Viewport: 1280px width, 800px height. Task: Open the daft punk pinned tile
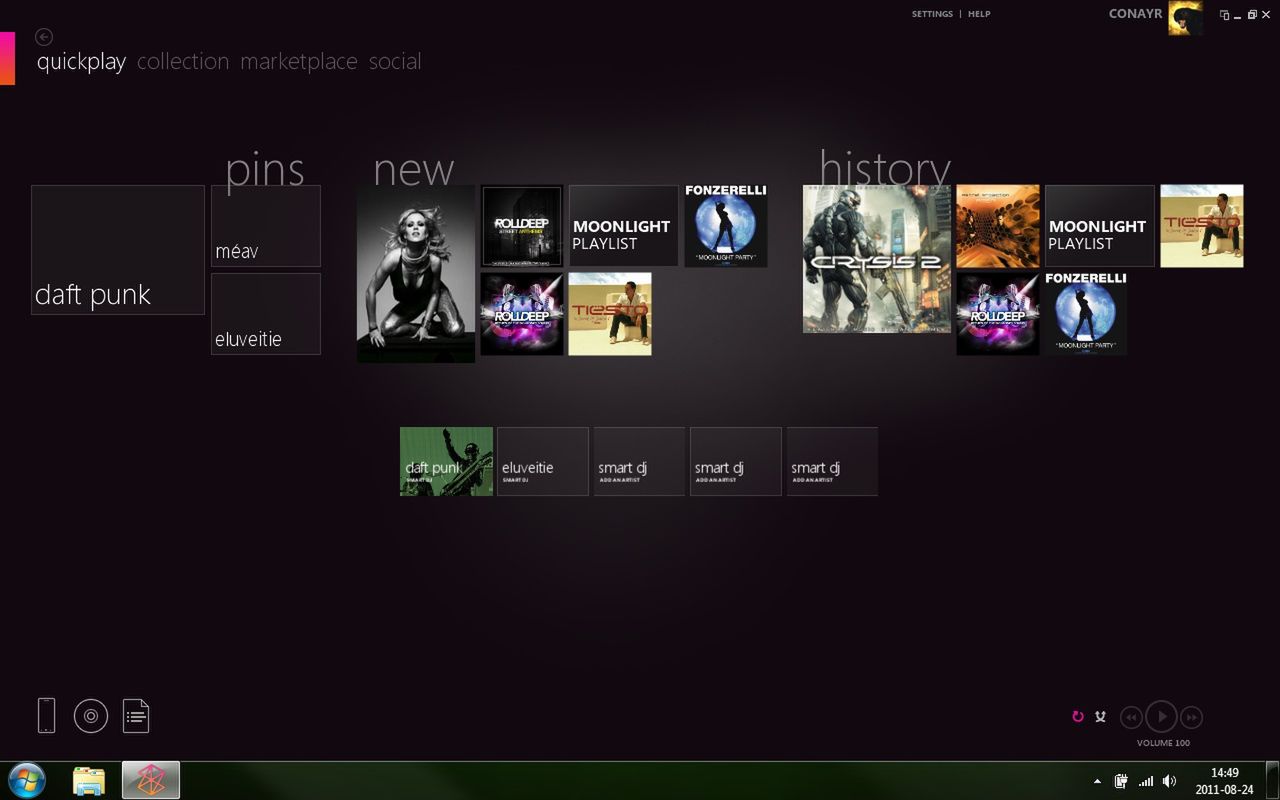tap(118, 250)
